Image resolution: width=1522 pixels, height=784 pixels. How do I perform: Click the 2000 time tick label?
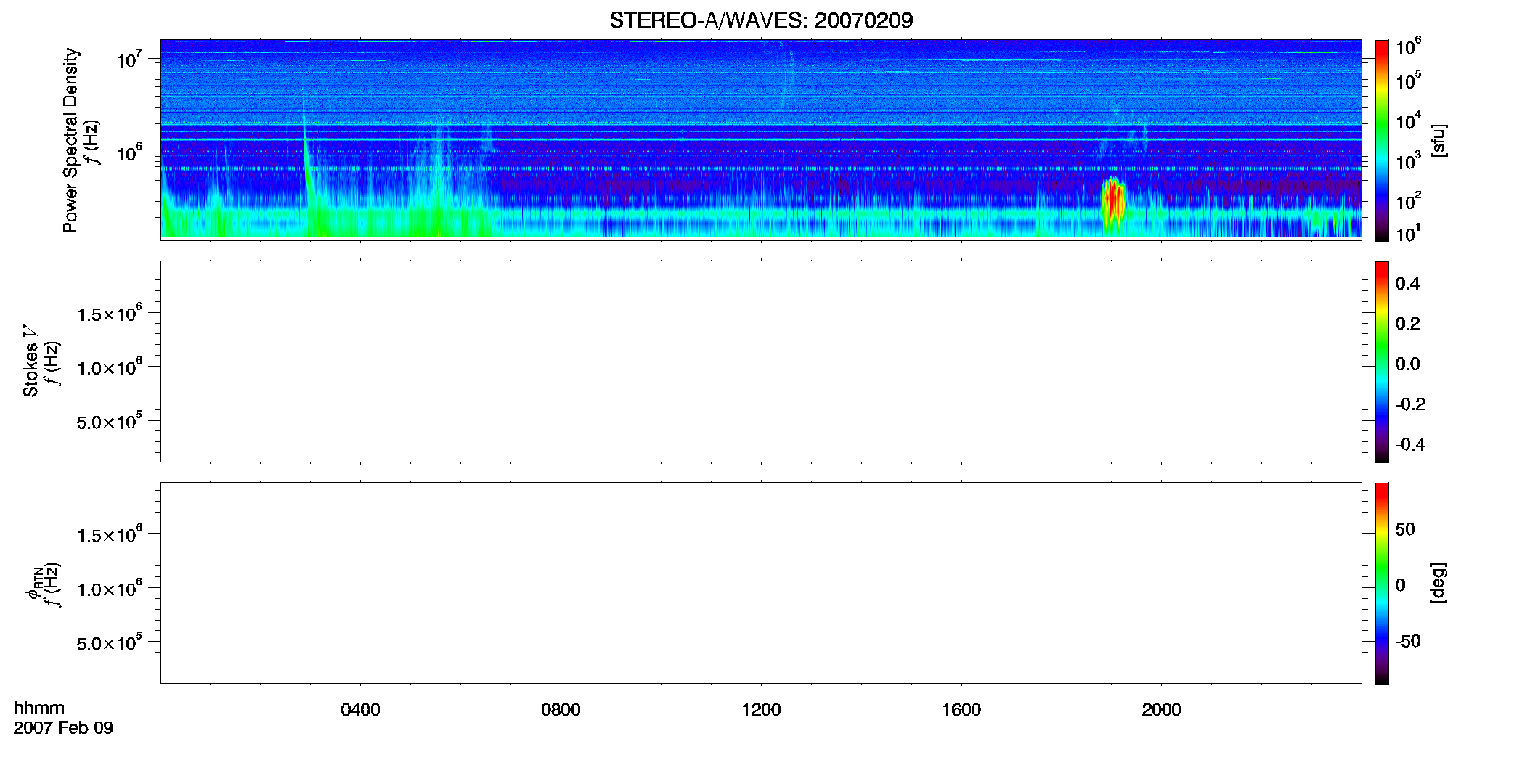pyautogui.click(x=1161, y=710)
